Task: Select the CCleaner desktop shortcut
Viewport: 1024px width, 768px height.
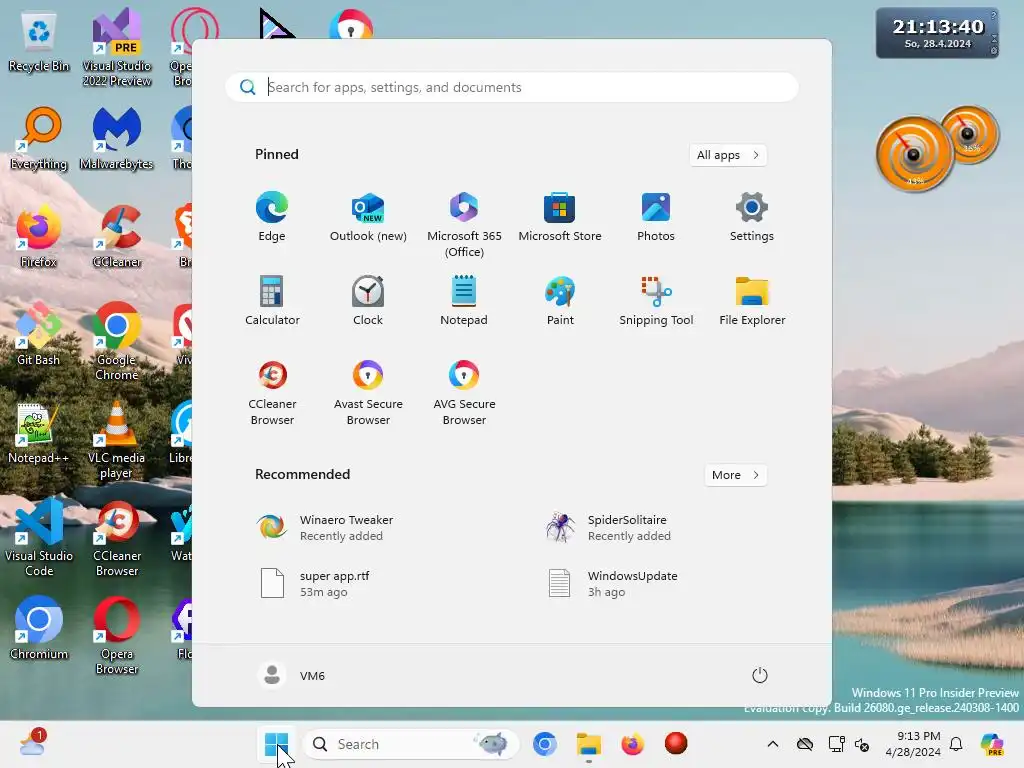Action: click(117, 236)
